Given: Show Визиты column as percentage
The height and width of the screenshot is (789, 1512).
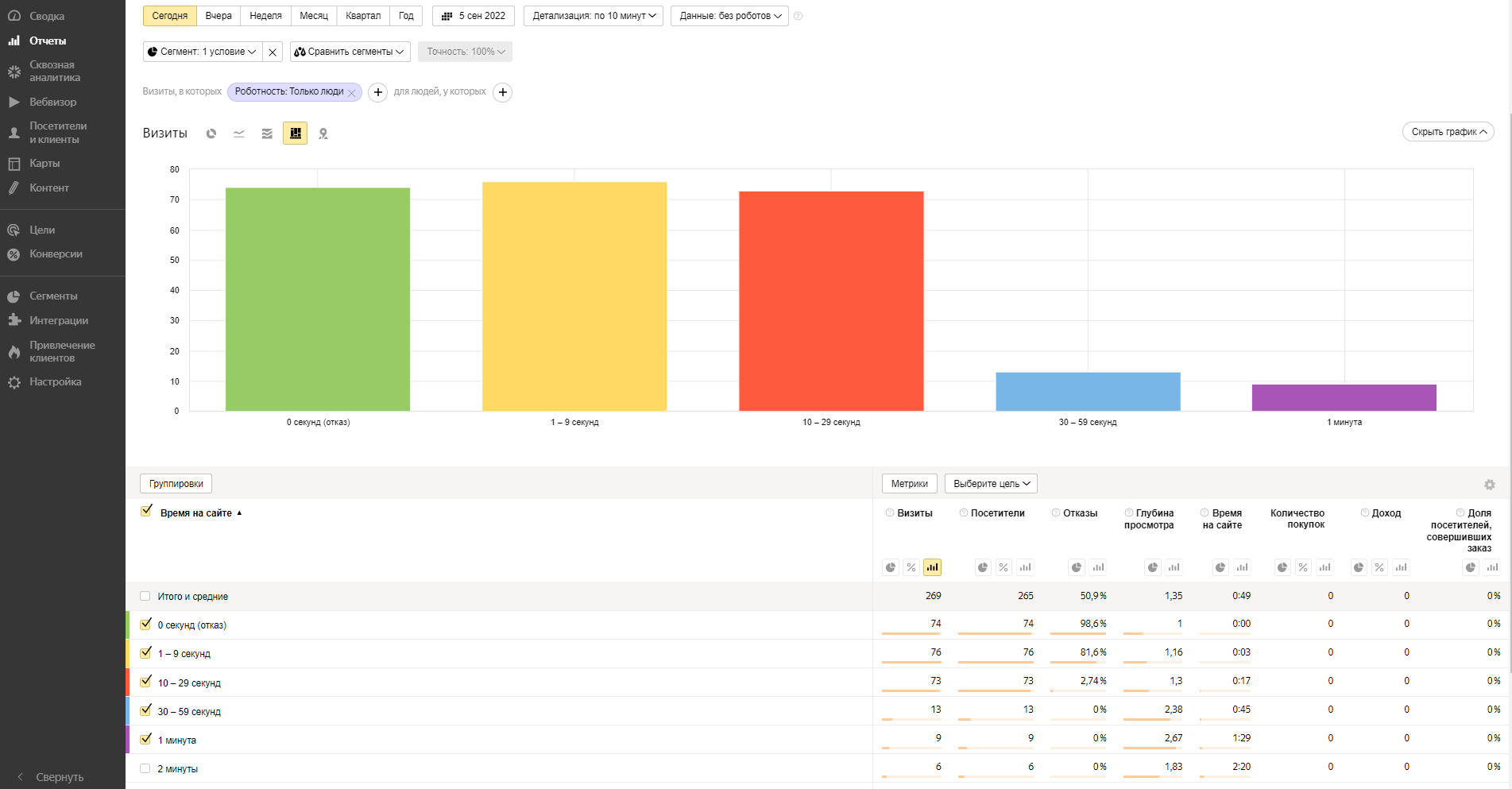Looking at the screenshot, I should (x=911, y=567).
